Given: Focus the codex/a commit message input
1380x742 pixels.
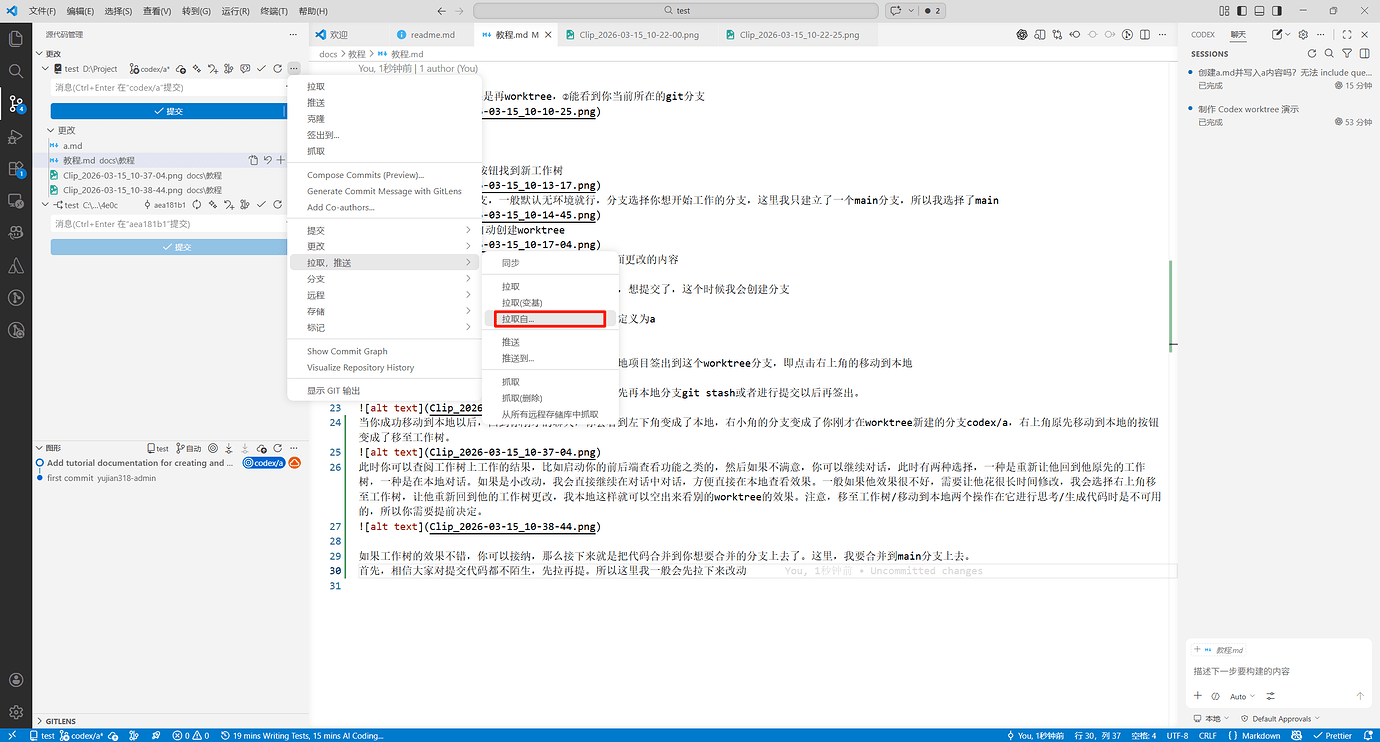Looking at the screenshot, I should pyautogui.click(x=169, y=87).
